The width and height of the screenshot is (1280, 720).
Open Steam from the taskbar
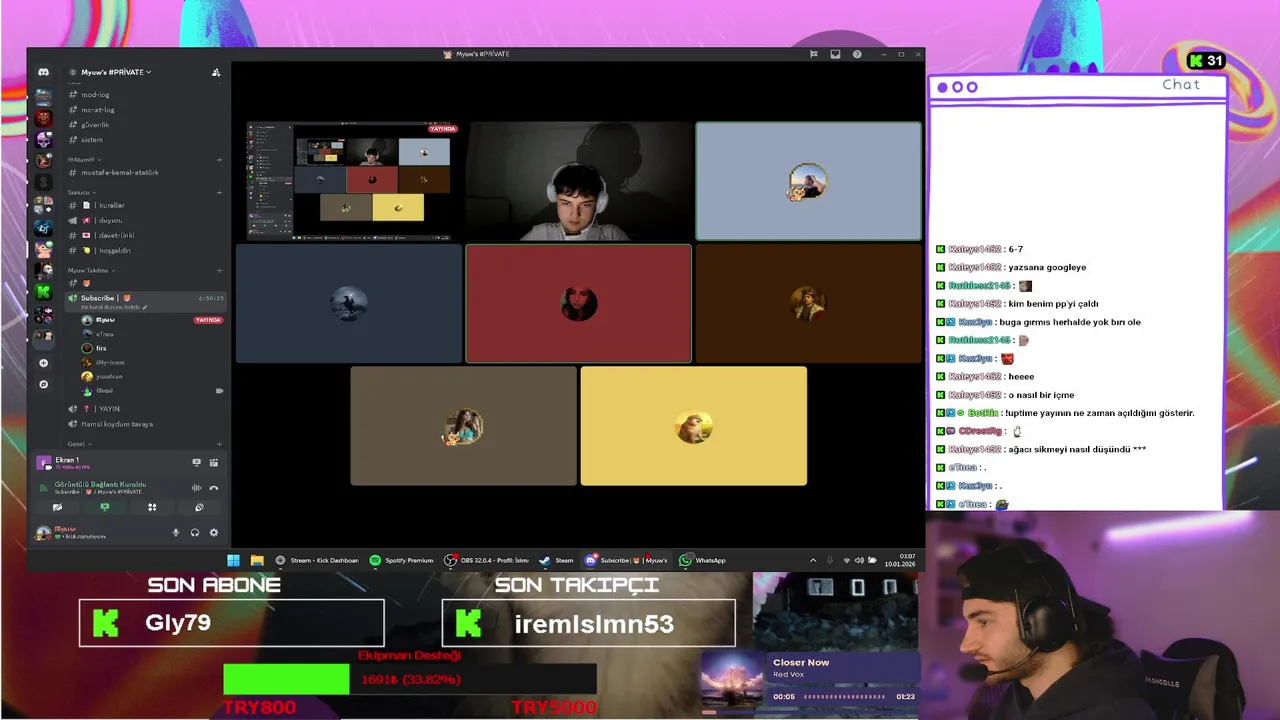pyautogui.click(x=556, y=560)
